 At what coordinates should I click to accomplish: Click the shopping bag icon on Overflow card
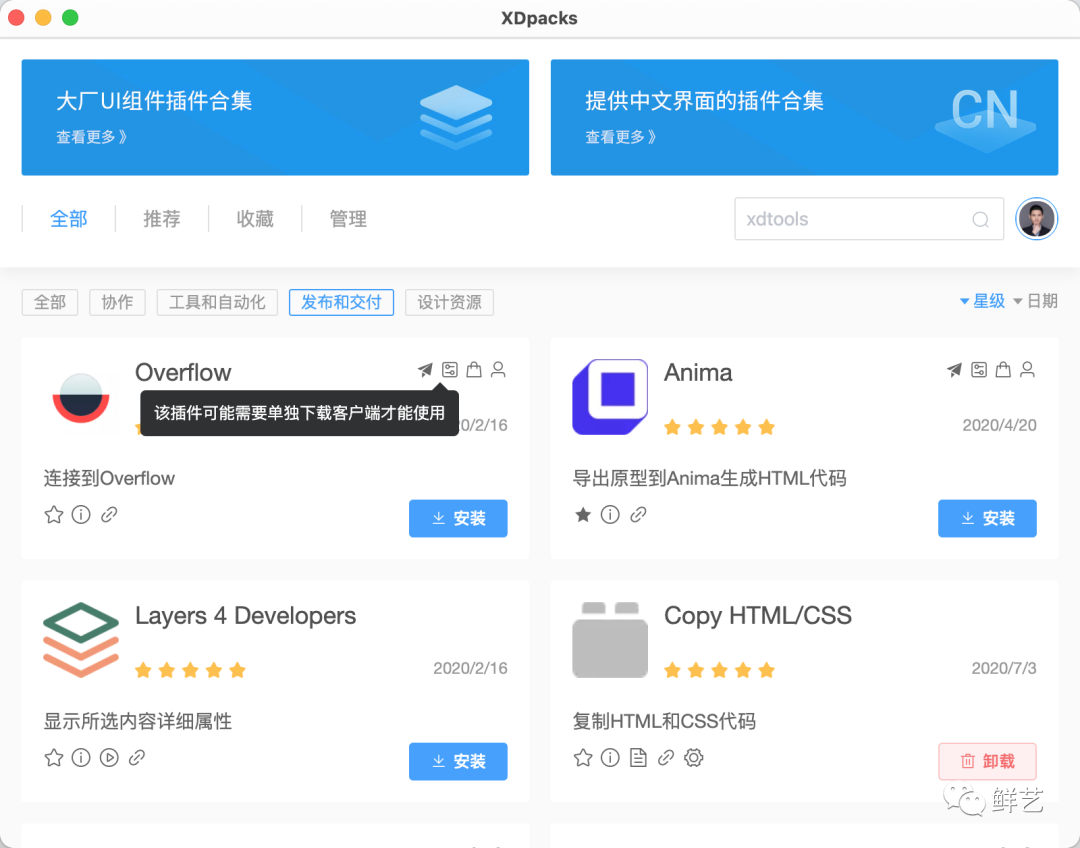[x=474, y=370]
